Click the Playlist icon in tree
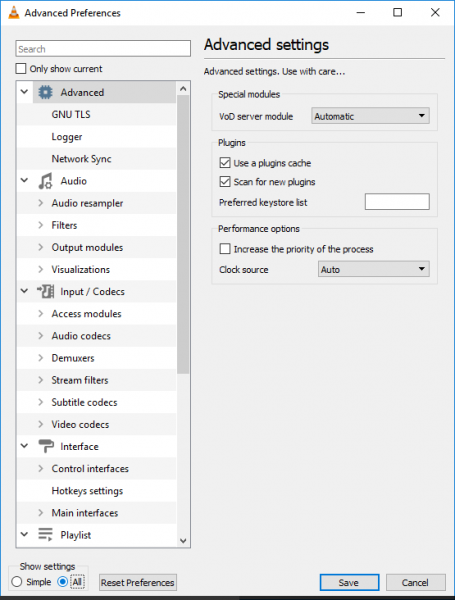This screenshot has height=600, width=455. [46, 535]
